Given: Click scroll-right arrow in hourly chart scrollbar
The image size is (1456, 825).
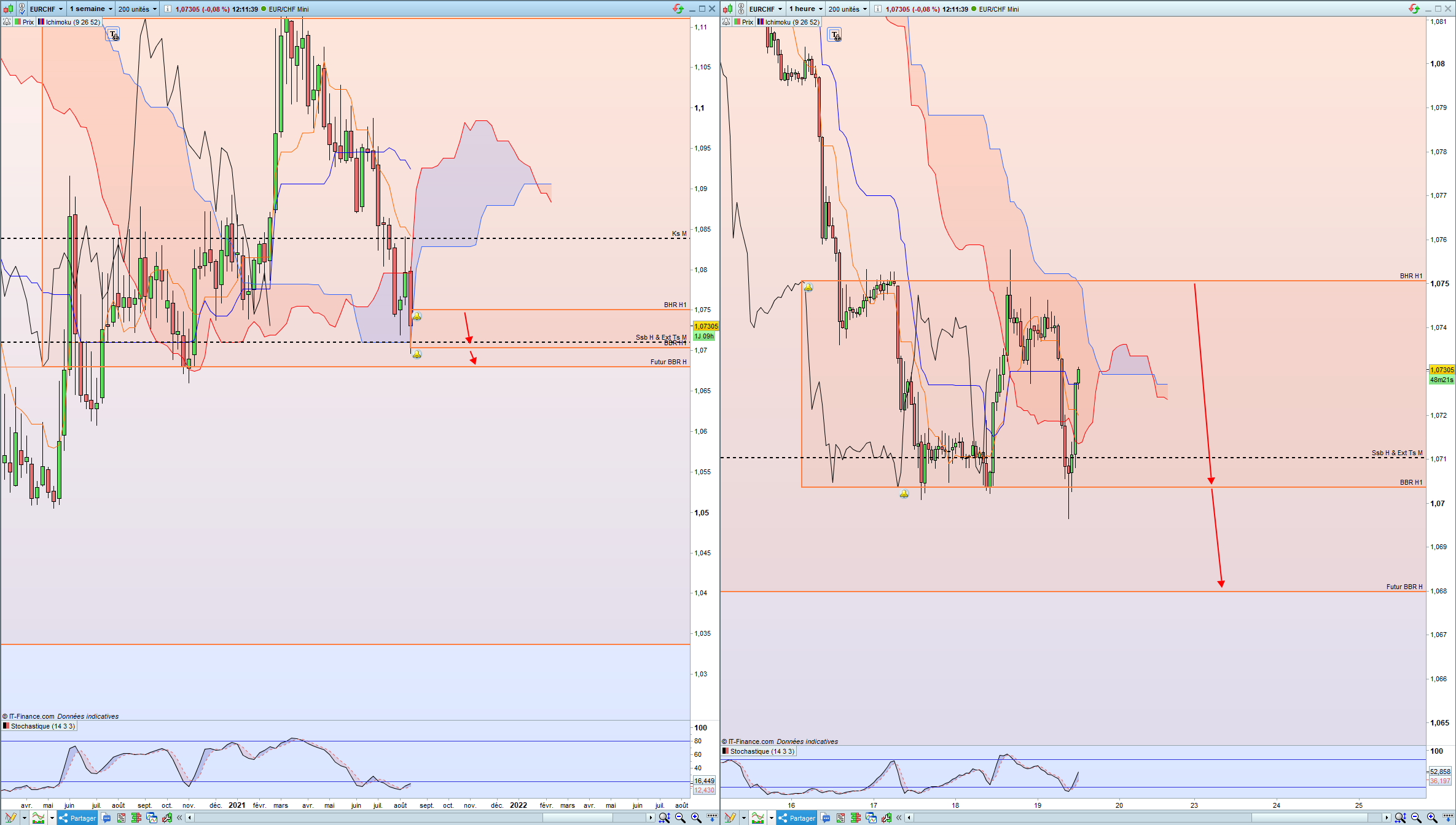Looking at the screenshot, I should coord(1387,818).
